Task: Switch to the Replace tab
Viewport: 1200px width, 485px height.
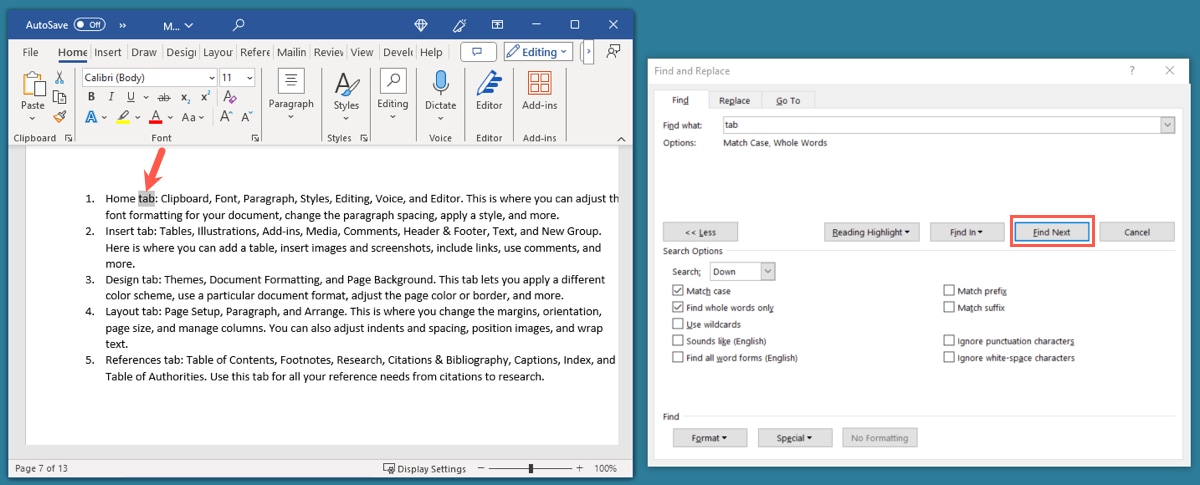Action: (x=734, y=100)
